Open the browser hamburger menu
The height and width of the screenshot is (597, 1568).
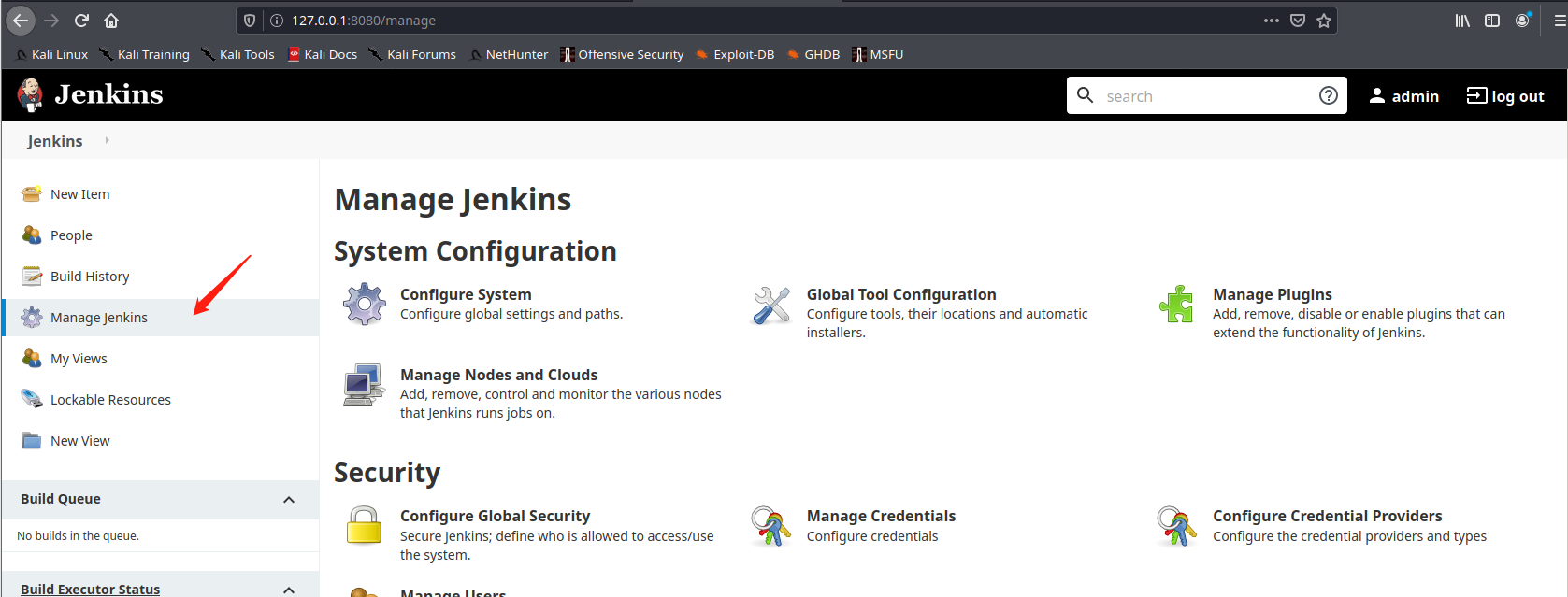pos(1560,21)
